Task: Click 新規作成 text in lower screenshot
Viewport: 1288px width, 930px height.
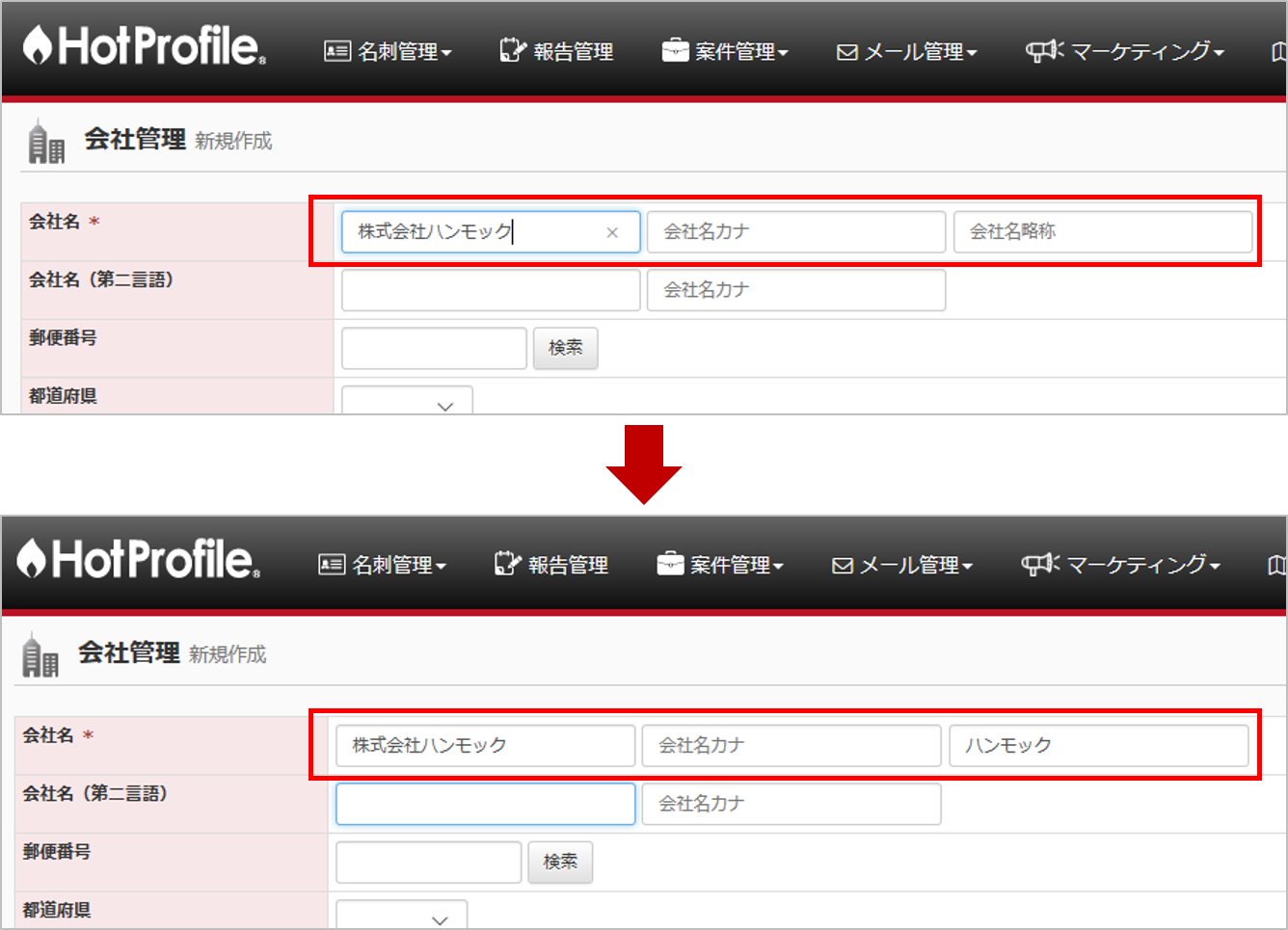Action: [228, 655]
